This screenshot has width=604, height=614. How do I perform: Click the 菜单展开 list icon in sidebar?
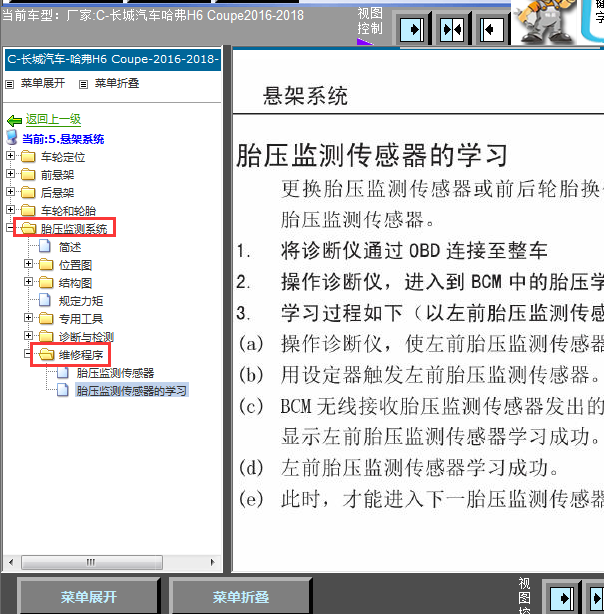tap(10, 84)
